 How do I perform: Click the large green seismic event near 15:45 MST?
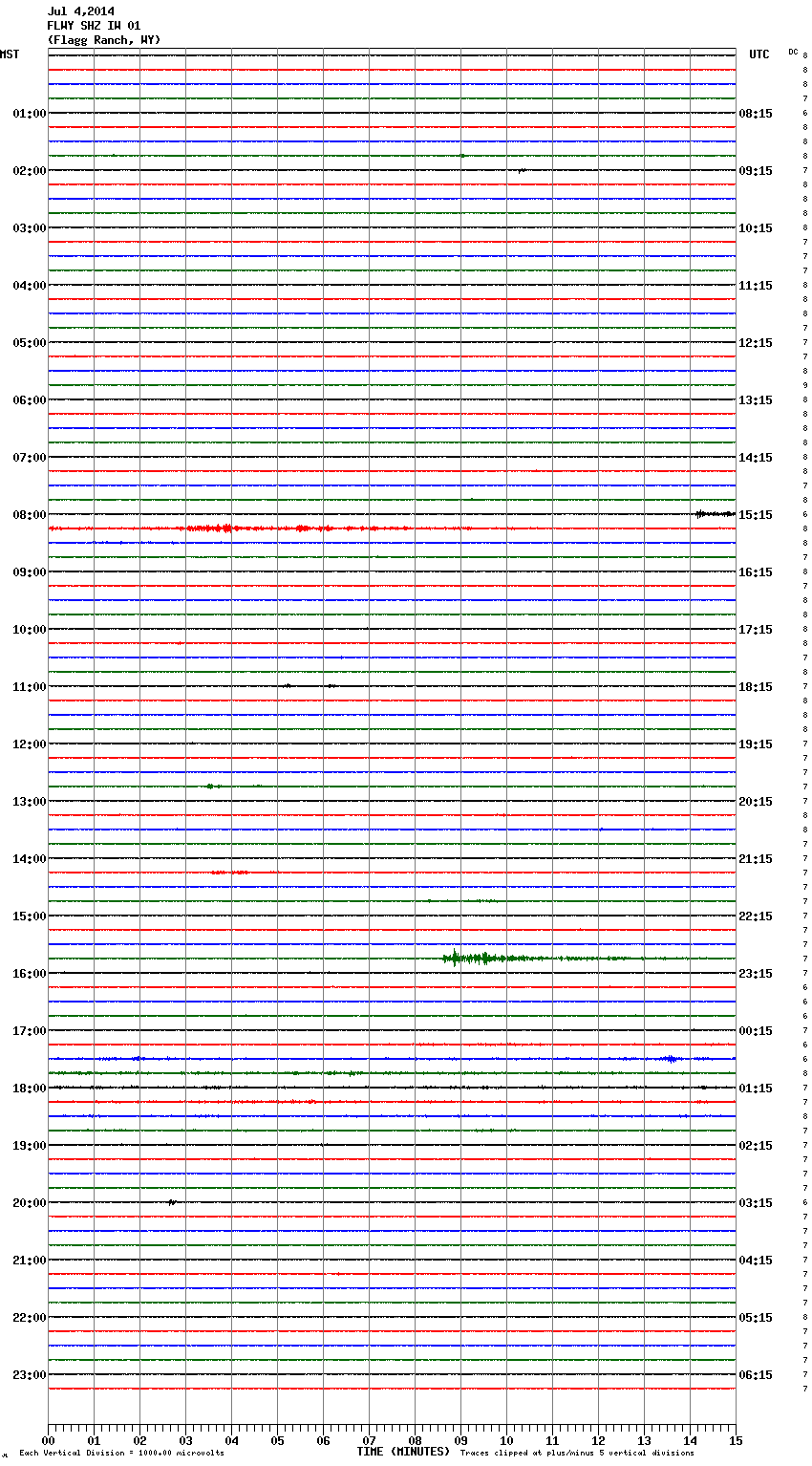(x=468, y=958)
